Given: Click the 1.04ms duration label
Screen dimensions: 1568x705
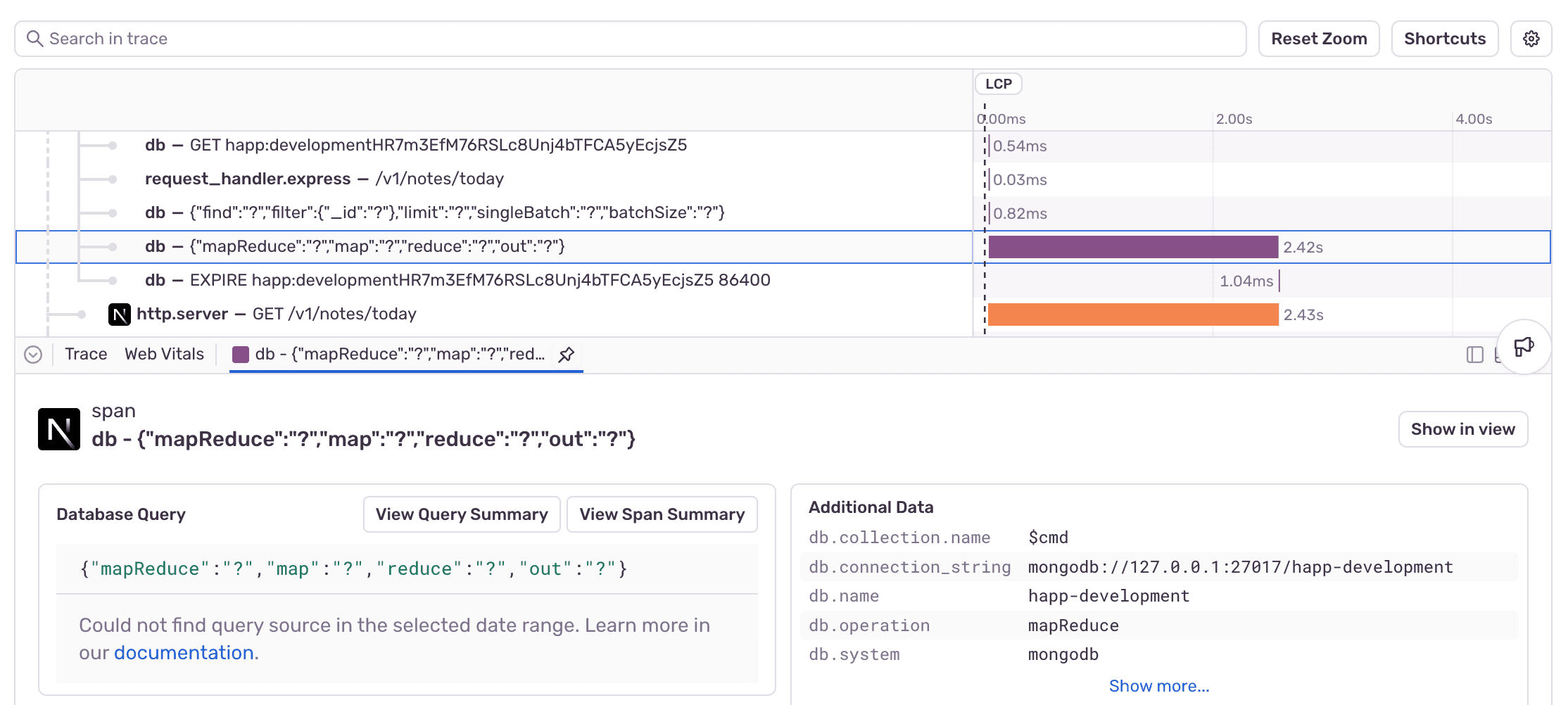Looking at the screenshot, I should [x=1246, y=281].
